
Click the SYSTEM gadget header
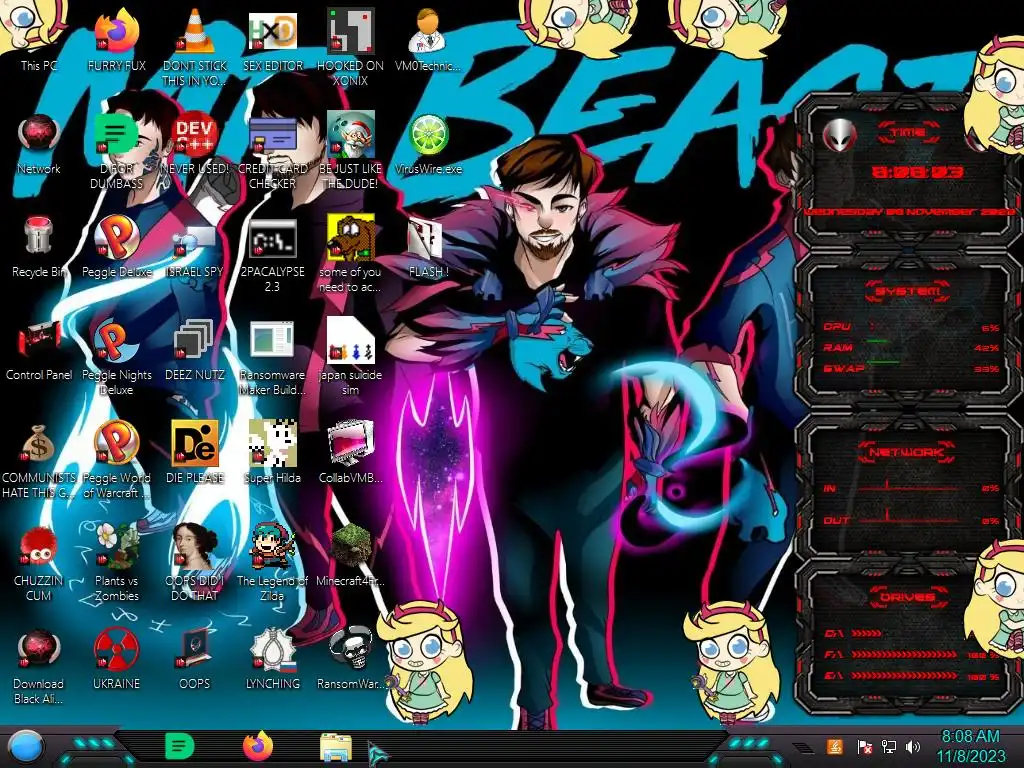907,291
